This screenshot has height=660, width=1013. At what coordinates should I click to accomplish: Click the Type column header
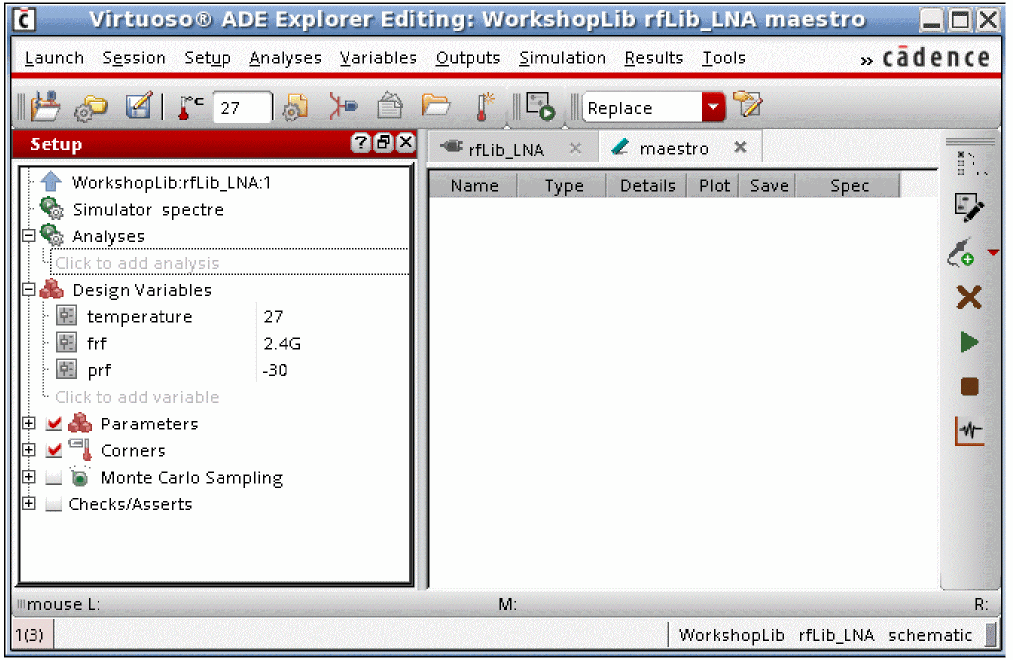coord(563,186)
